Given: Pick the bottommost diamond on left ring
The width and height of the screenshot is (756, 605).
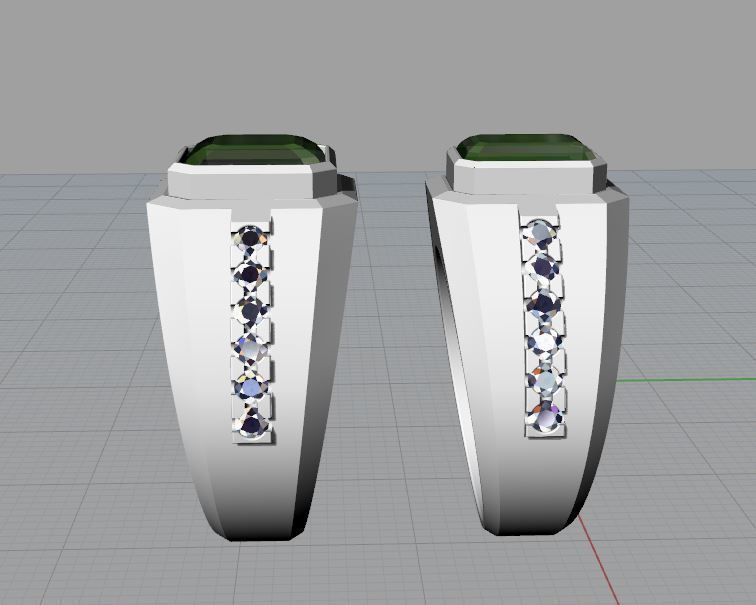Looking at the screenshot, I should 252,424.
